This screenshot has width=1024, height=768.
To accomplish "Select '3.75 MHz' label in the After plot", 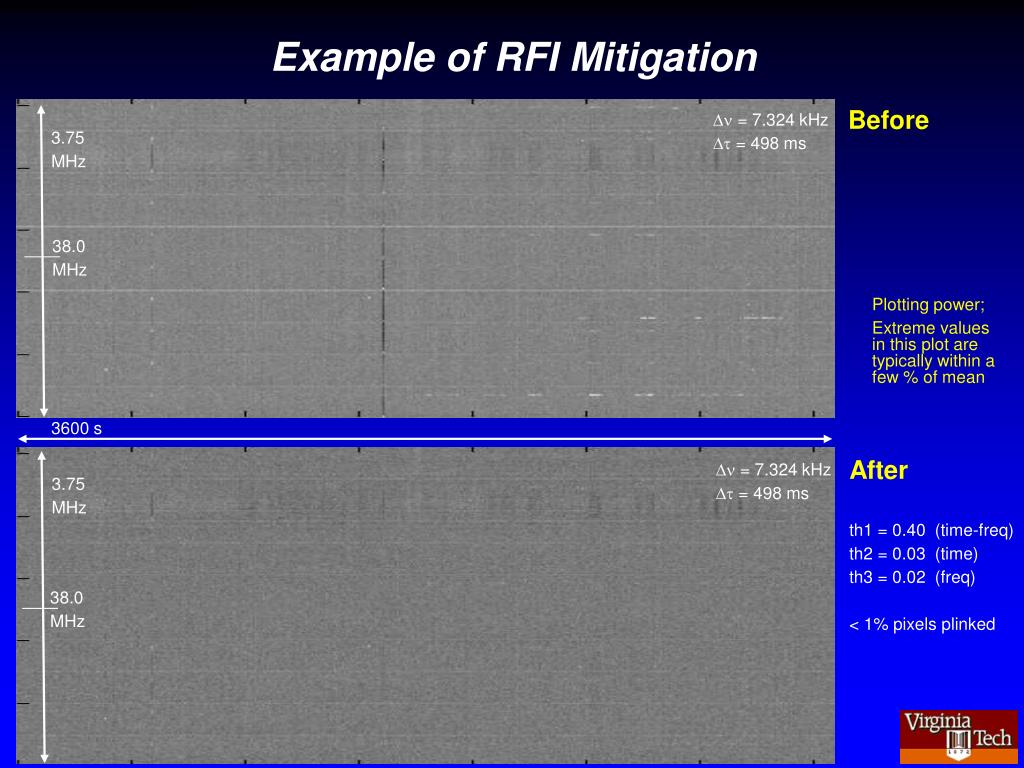I will click(69, 496).
